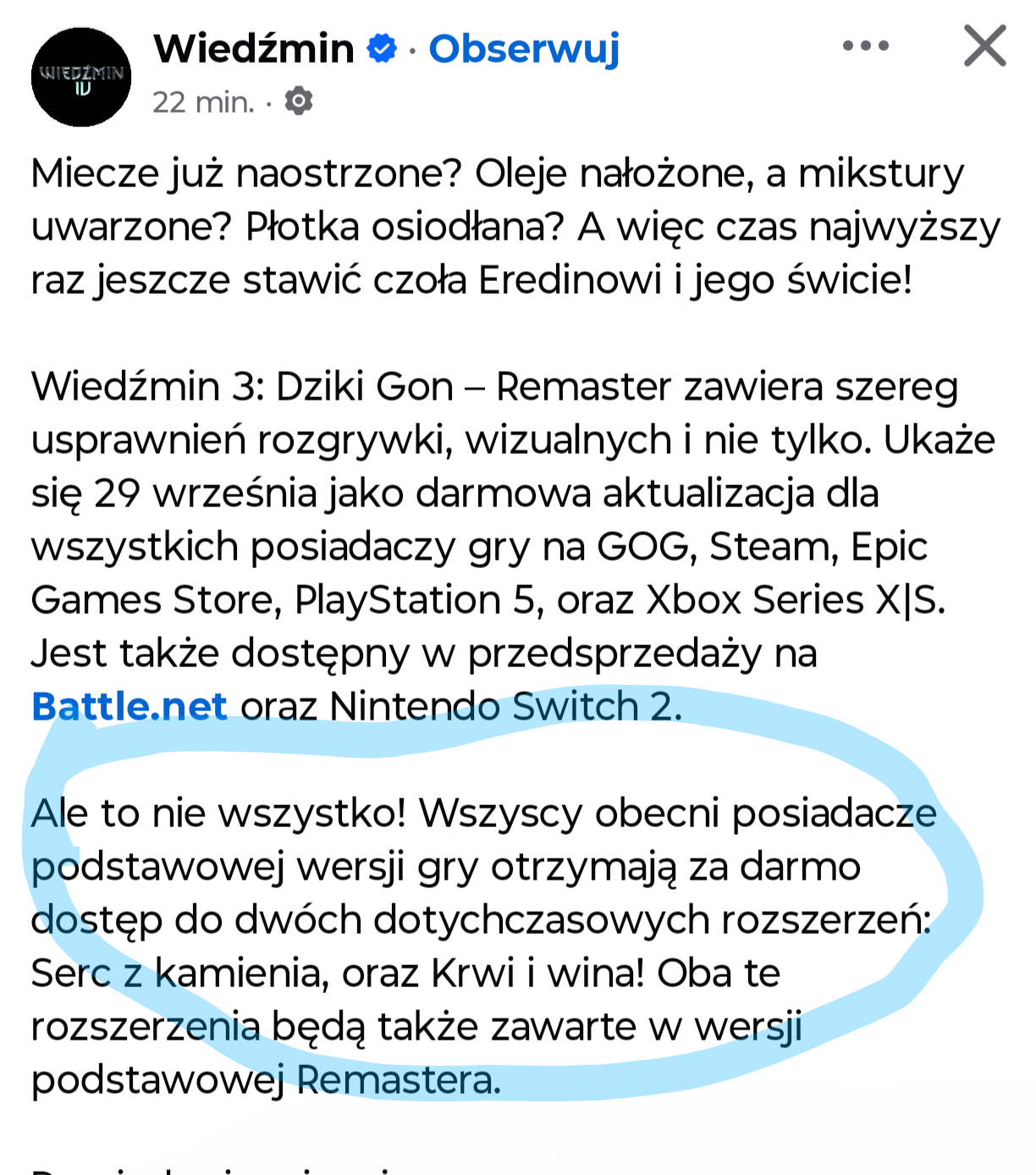Click the gear audience icon beside timestamp
The height and width of the screenshot is (1175, 1036).
pos(298,102)
